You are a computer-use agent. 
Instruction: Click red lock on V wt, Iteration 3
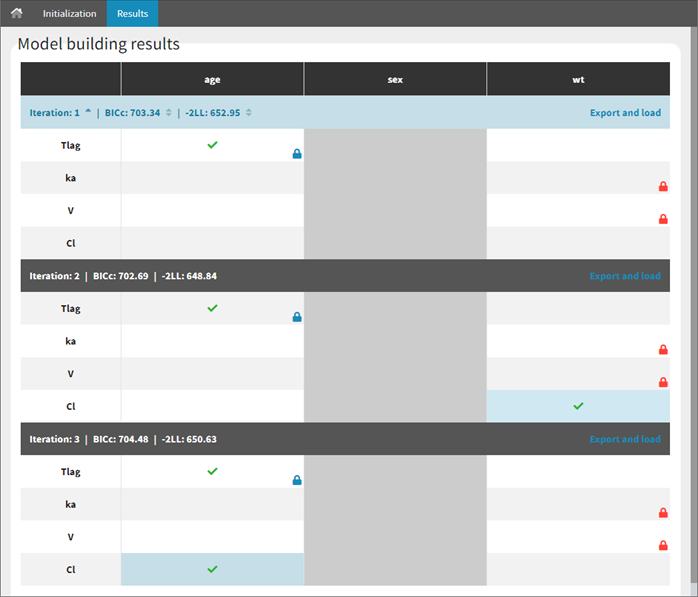click(x=662, y=545)
